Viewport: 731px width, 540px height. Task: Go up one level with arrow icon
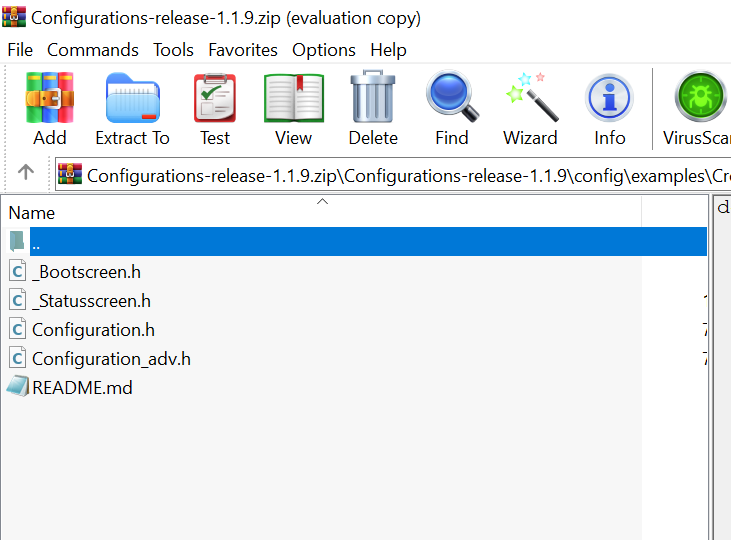click(26, 172)
